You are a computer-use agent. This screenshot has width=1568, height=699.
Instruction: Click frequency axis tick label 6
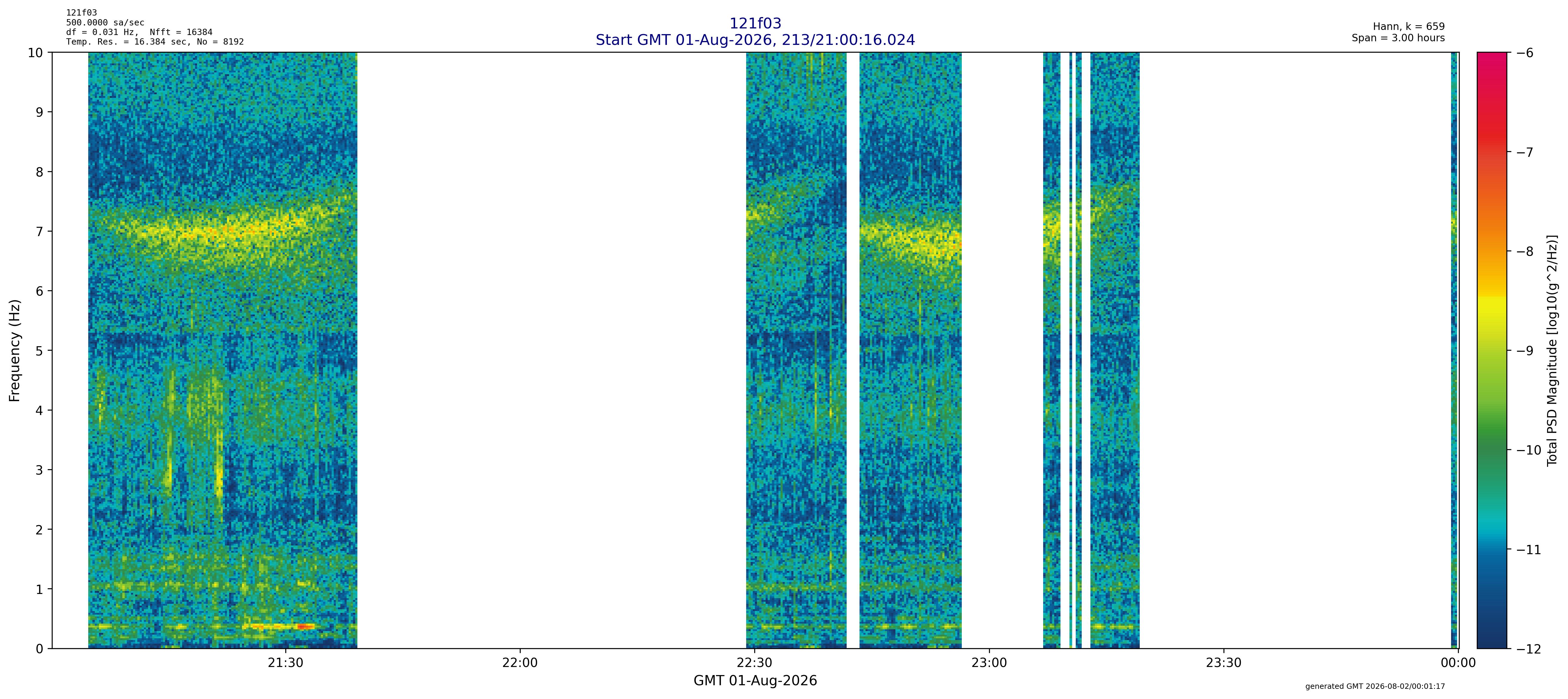(39, 292)
